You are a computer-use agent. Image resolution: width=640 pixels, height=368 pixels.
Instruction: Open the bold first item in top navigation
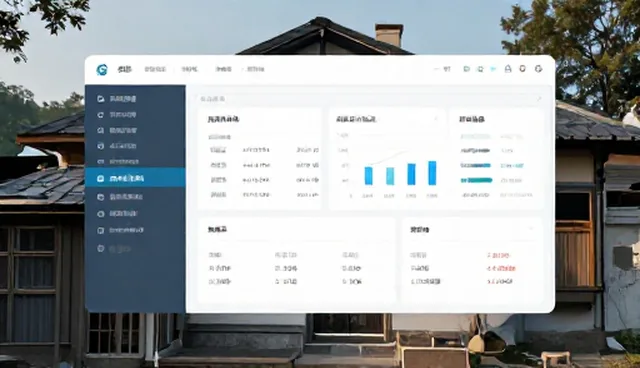tap(124, 69)
